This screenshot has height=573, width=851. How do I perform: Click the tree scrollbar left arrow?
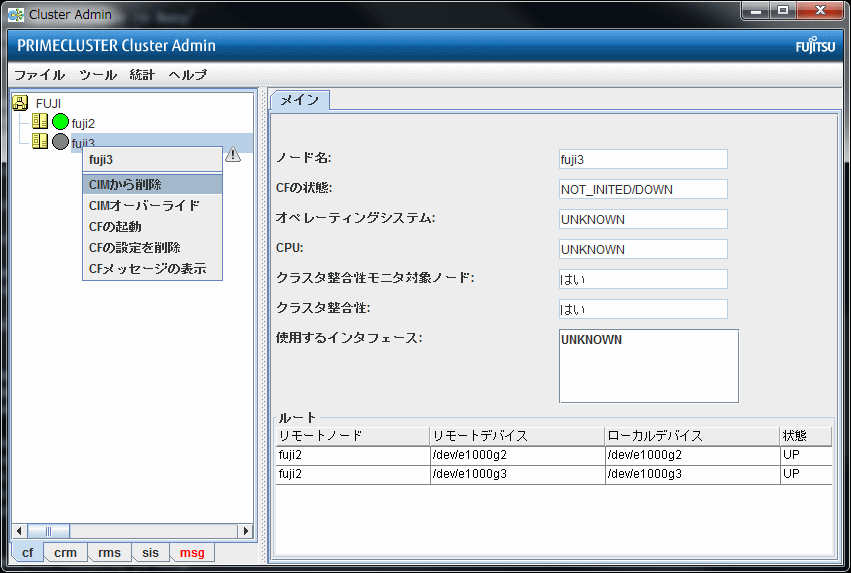click(20, 531)
